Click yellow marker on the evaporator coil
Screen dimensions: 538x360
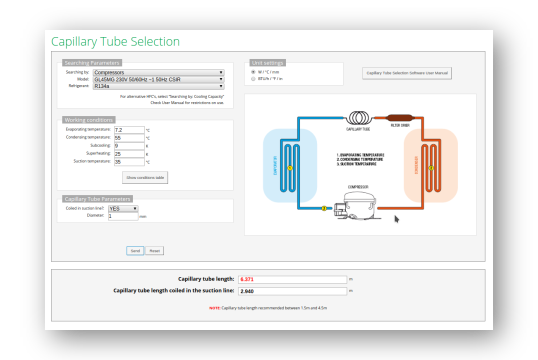(290, 168)
